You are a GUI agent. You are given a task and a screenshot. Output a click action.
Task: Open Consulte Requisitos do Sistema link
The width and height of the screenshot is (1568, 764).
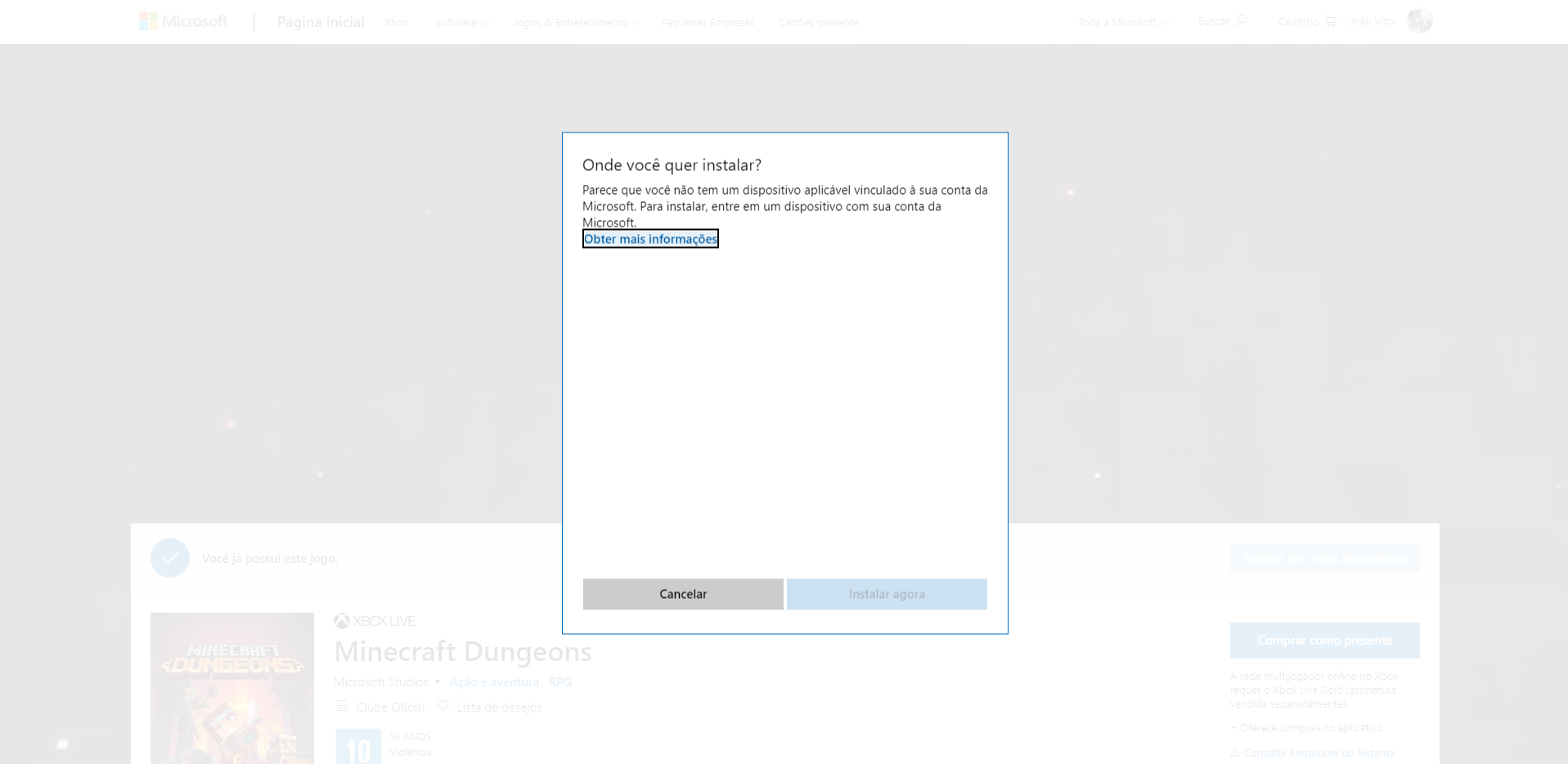[1319, 753]
